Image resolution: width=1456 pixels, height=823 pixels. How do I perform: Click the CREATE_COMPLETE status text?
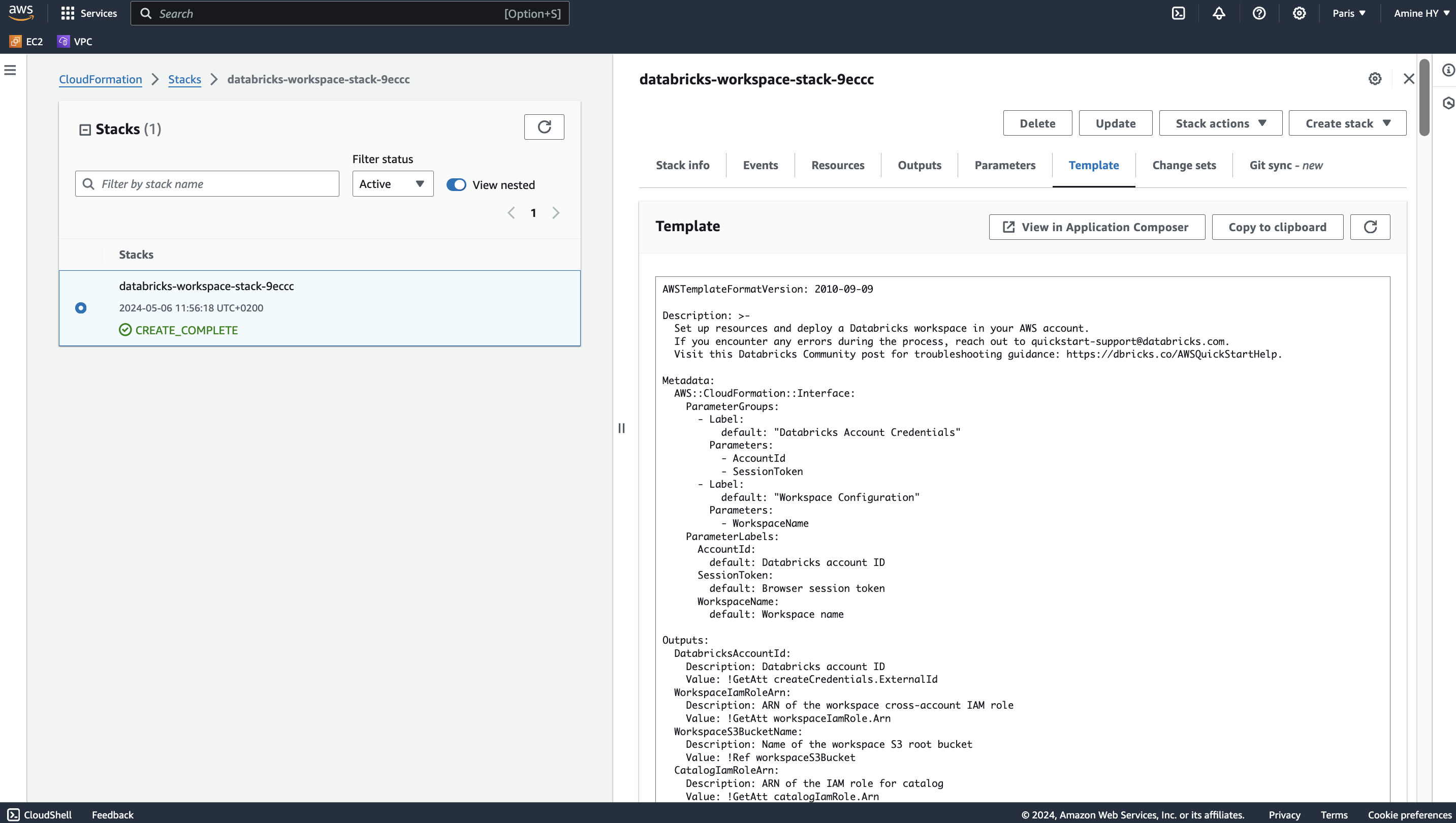(x=186, y=330)
